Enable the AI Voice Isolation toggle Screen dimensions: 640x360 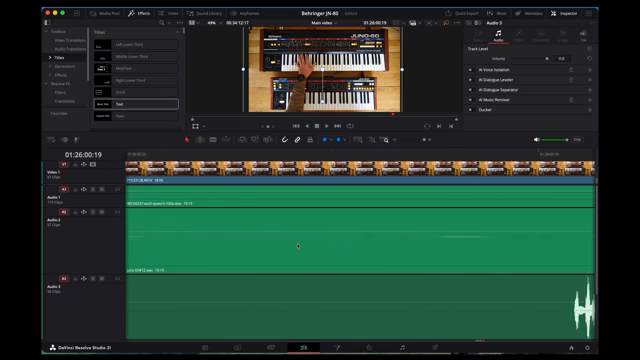pyautogui.click(x=470, y=70)
